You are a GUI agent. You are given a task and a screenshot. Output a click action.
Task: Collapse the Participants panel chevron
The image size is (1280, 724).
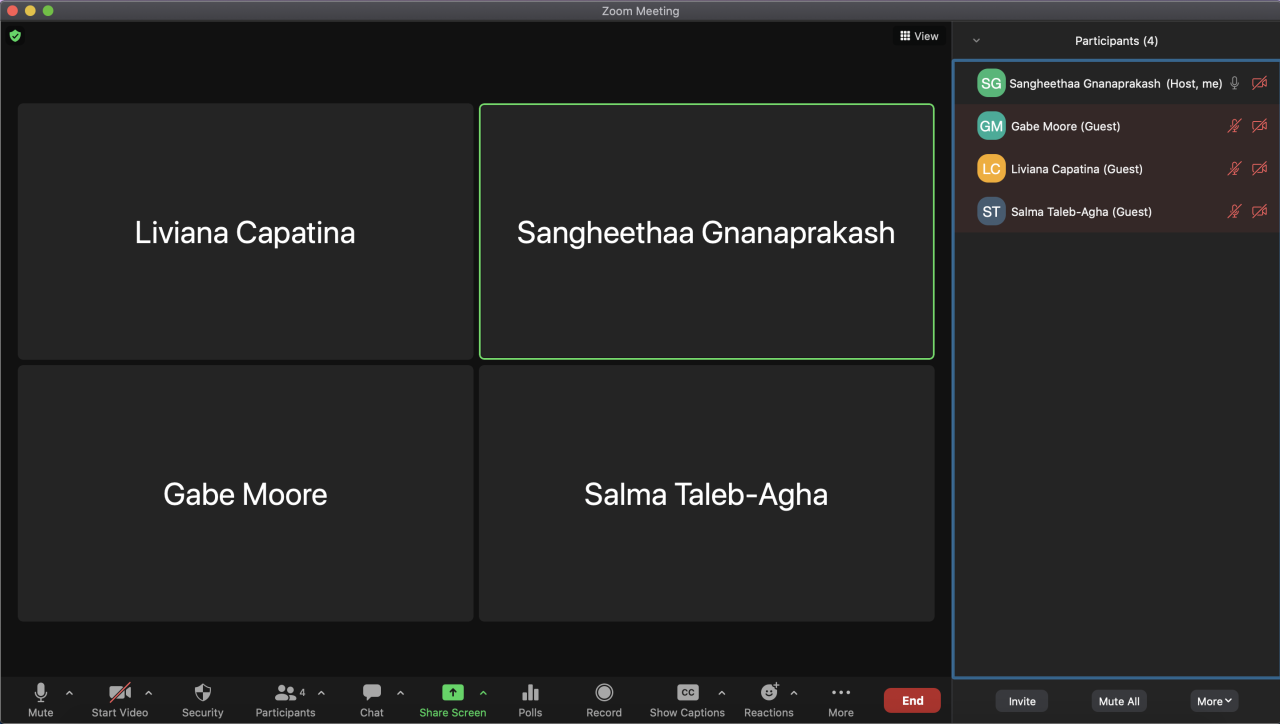976,41
